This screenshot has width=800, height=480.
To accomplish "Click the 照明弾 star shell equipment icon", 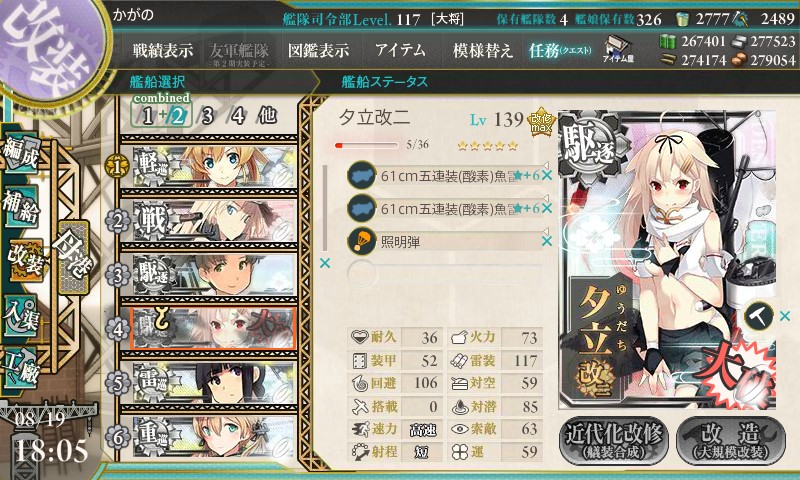I will point(361,241).
